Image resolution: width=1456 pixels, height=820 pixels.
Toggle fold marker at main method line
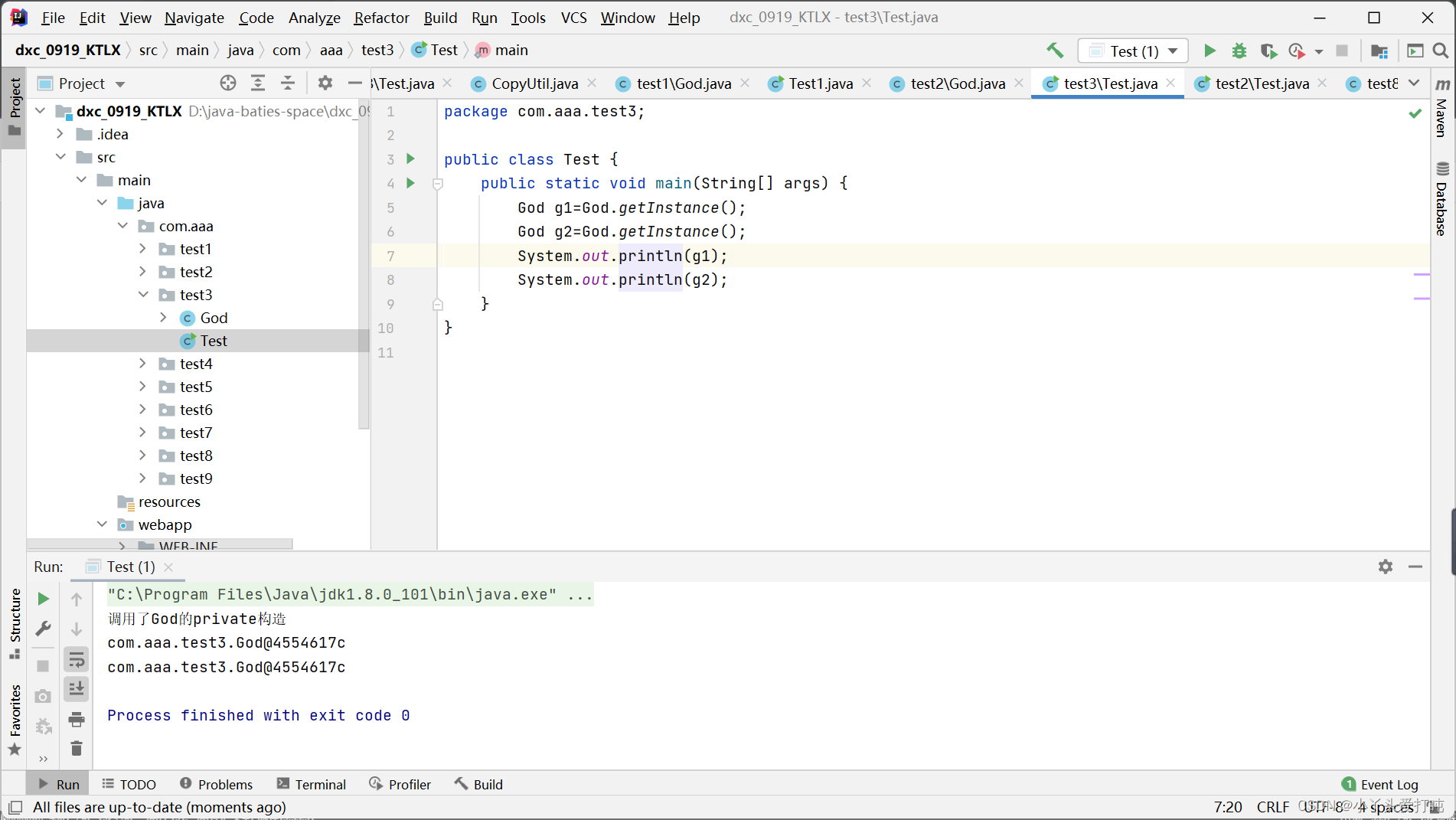[x=438, y=184]
